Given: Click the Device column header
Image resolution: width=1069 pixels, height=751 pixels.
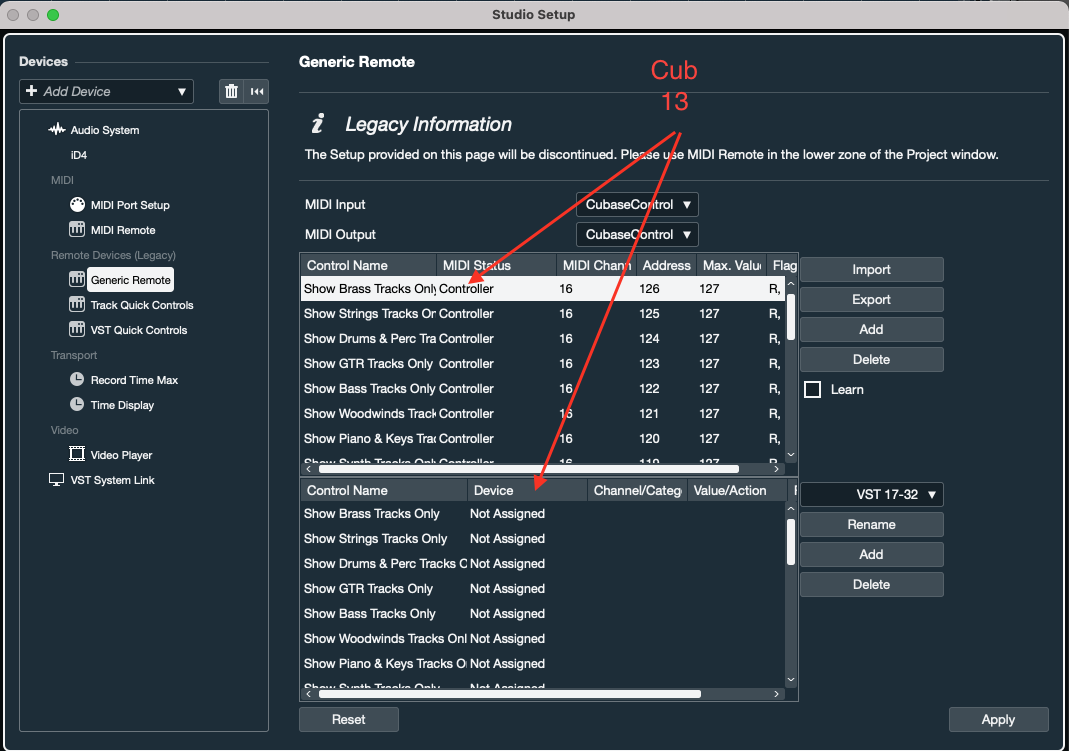Looking at the screenshot, I should click(527, 491).
